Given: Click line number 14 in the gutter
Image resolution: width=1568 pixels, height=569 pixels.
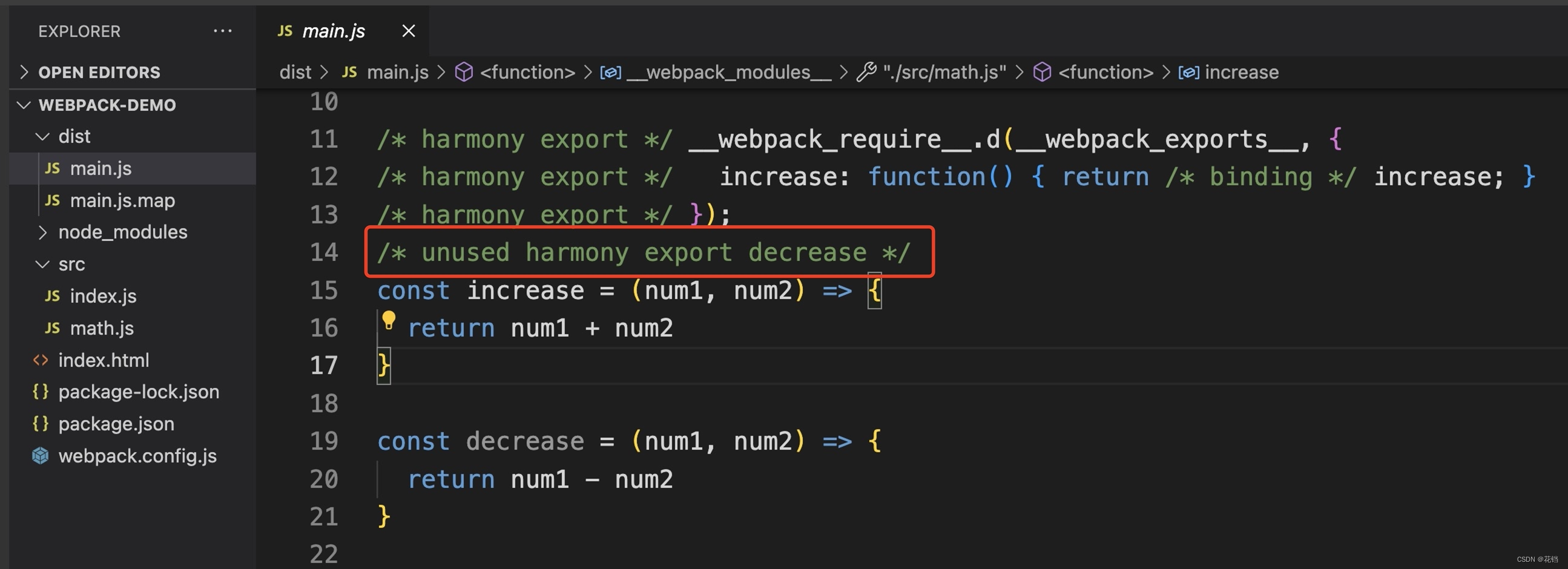Looking at the screenshot, I should point(324,252).
